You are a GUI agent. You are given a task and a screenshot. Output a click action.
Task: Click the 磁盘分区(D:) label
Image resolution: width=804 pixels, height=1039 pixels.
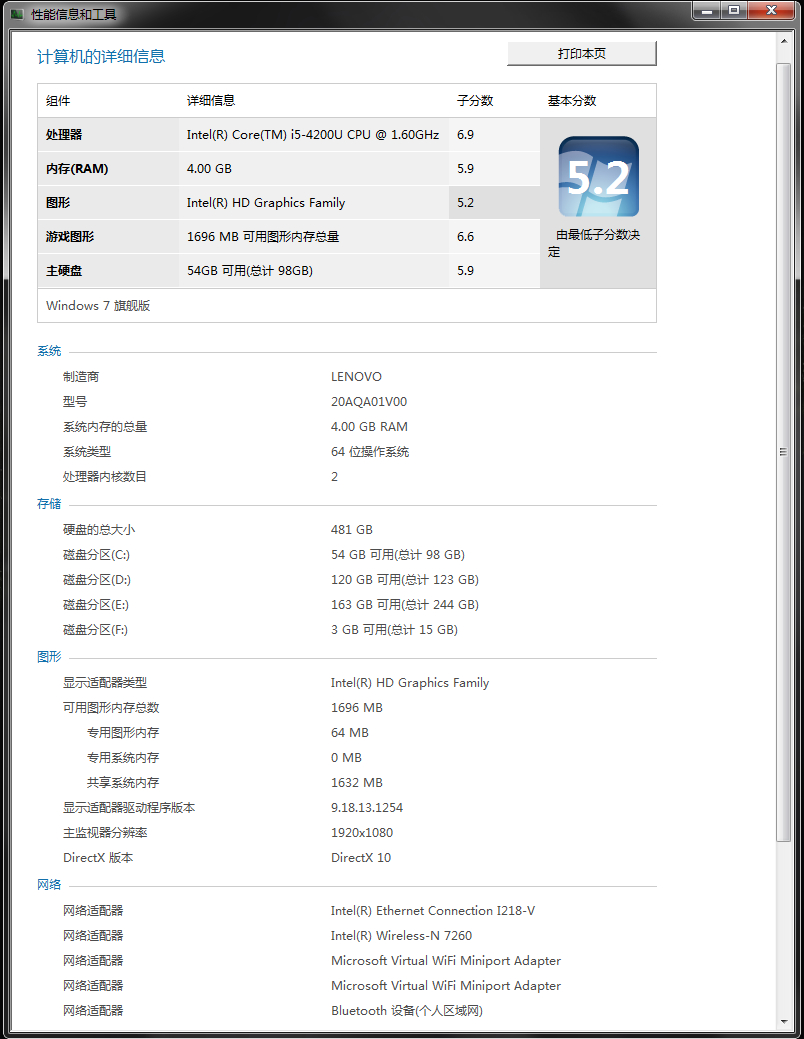pos(97,580)
